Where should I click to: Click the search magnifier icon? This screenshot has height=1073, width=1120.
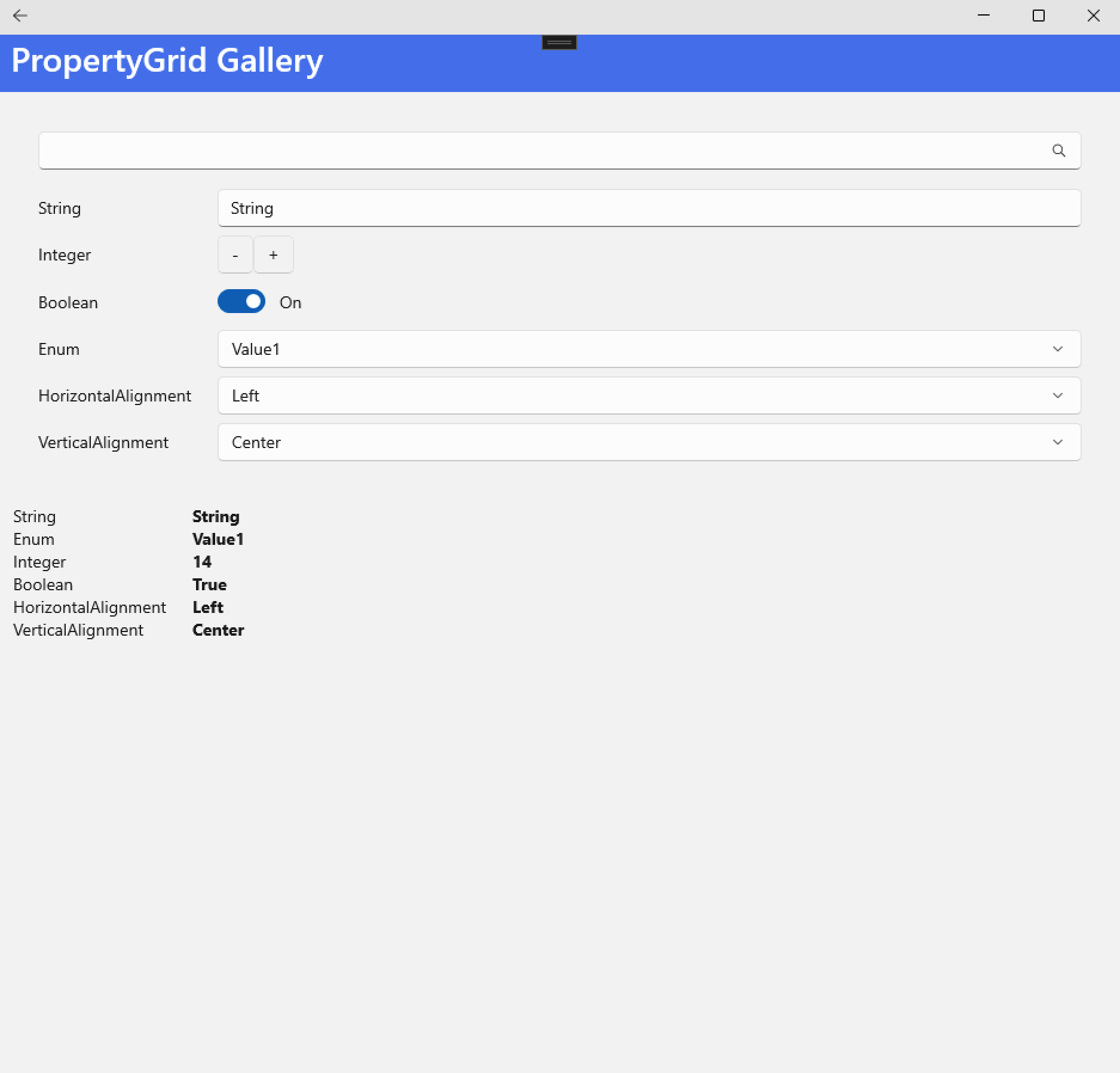[1058, 151]
